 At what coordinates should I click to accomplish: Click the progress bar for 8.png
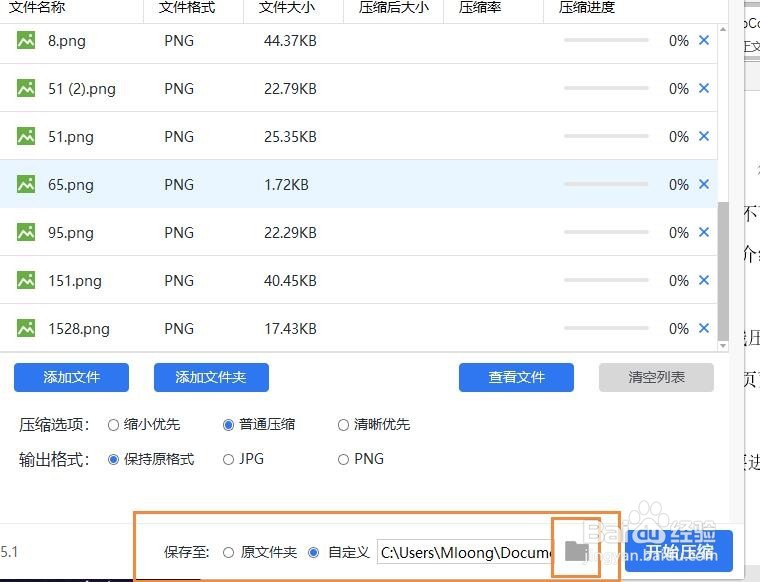(606, 40)
